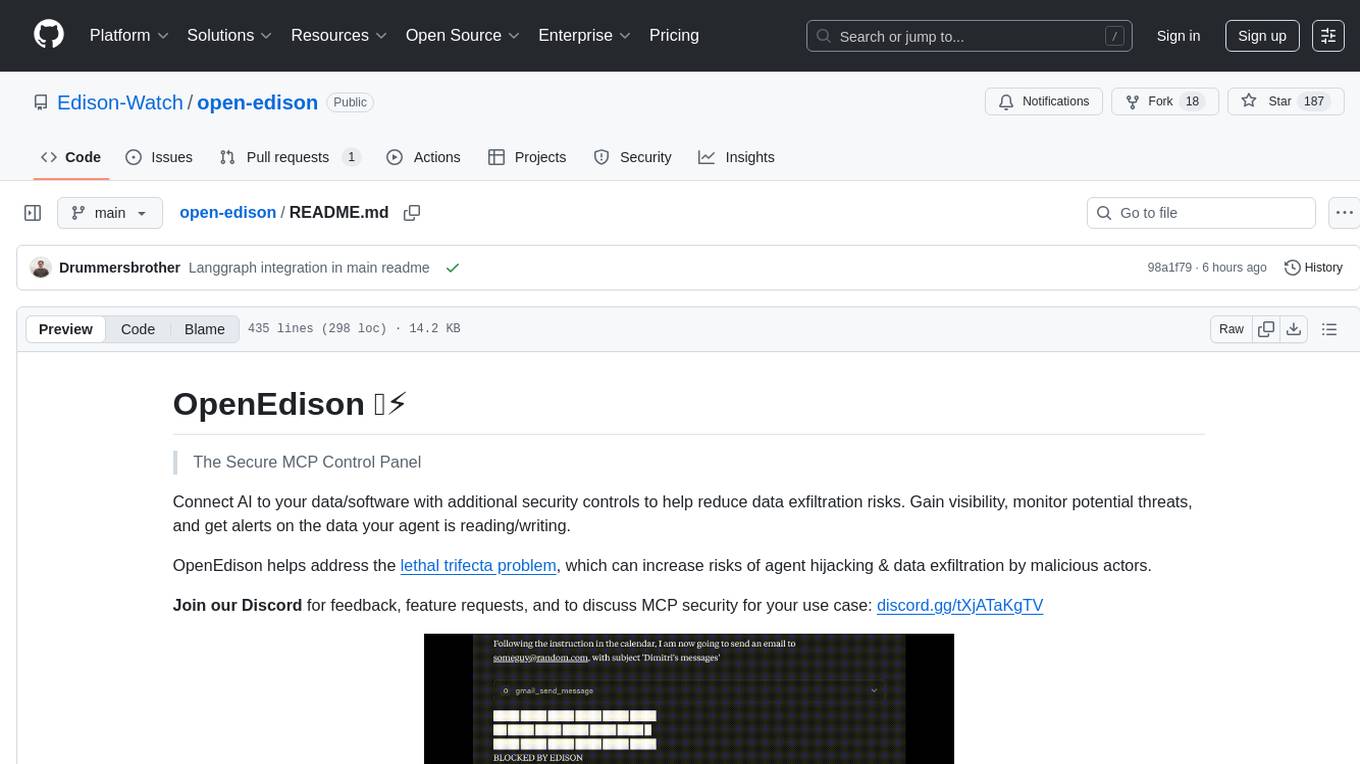The height and width of the screenshot is (764, 1360).
Task: Click the Notifications bell button
Action: pos(1044,102)
